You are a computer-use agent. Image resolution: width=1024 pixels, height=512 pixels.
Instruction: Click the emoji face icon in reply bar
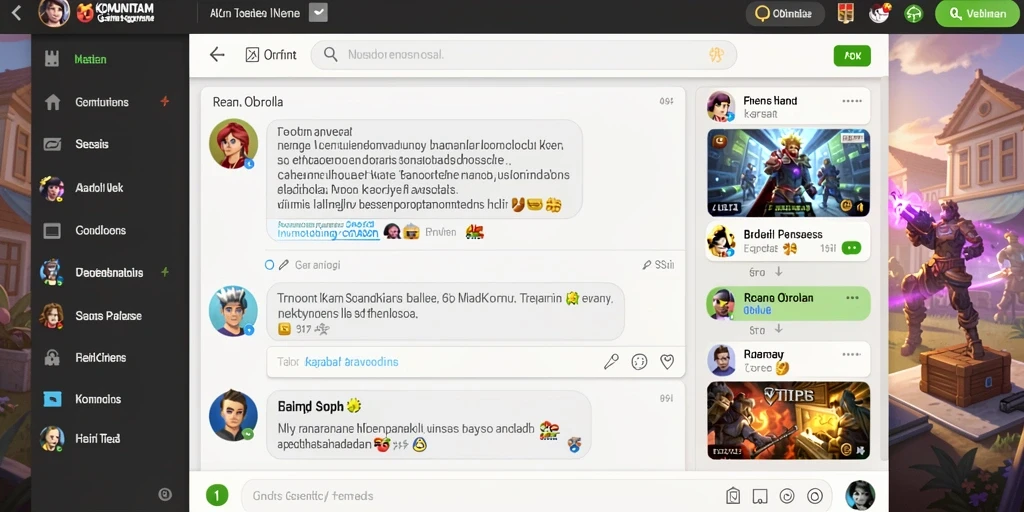pos(639,362)
